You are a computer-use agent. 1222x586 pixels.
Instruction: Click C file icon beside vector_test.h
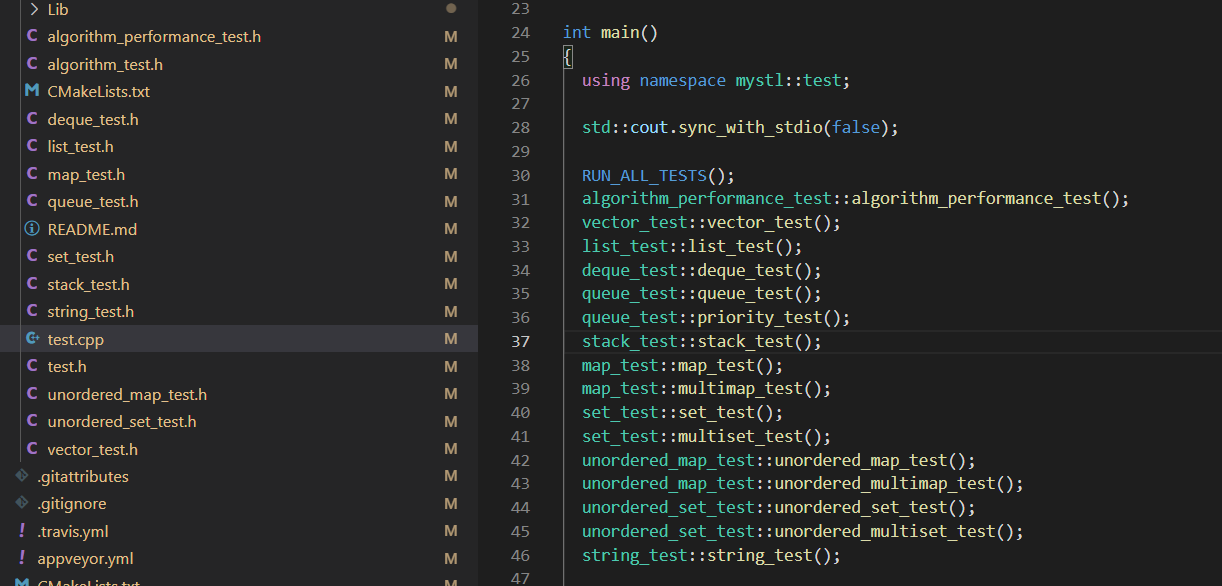[x=32, y=449]
